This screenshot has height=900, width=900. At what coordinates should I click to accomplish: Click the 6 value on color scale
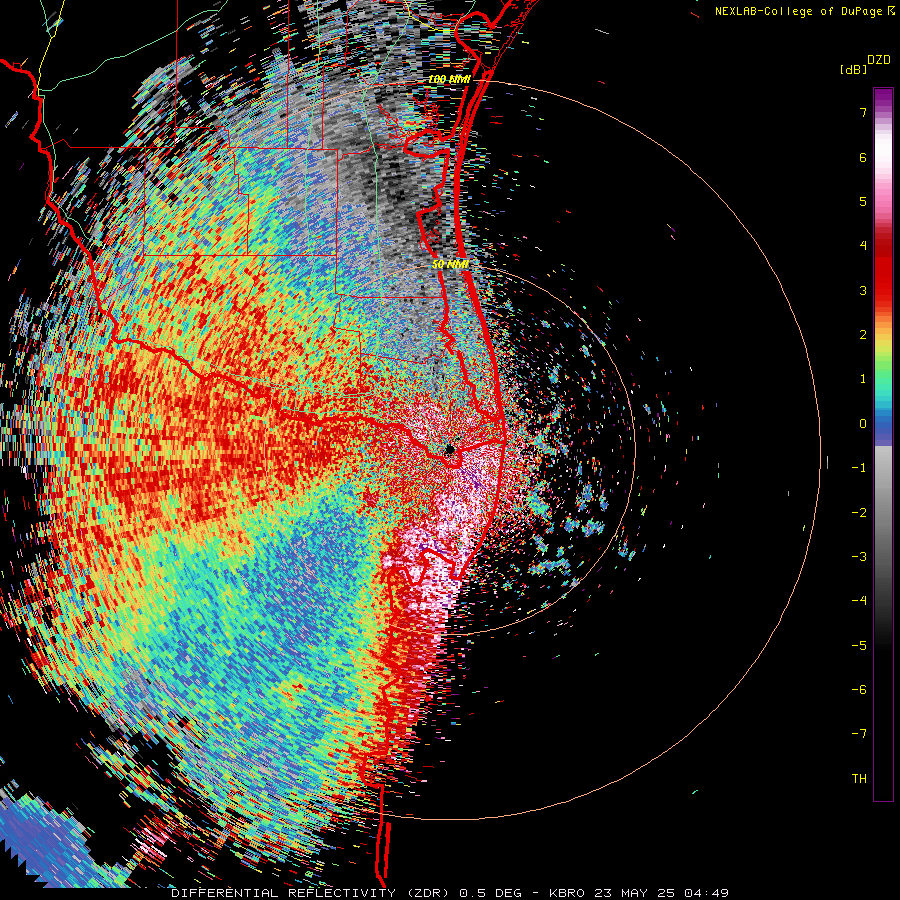(863, 157)
